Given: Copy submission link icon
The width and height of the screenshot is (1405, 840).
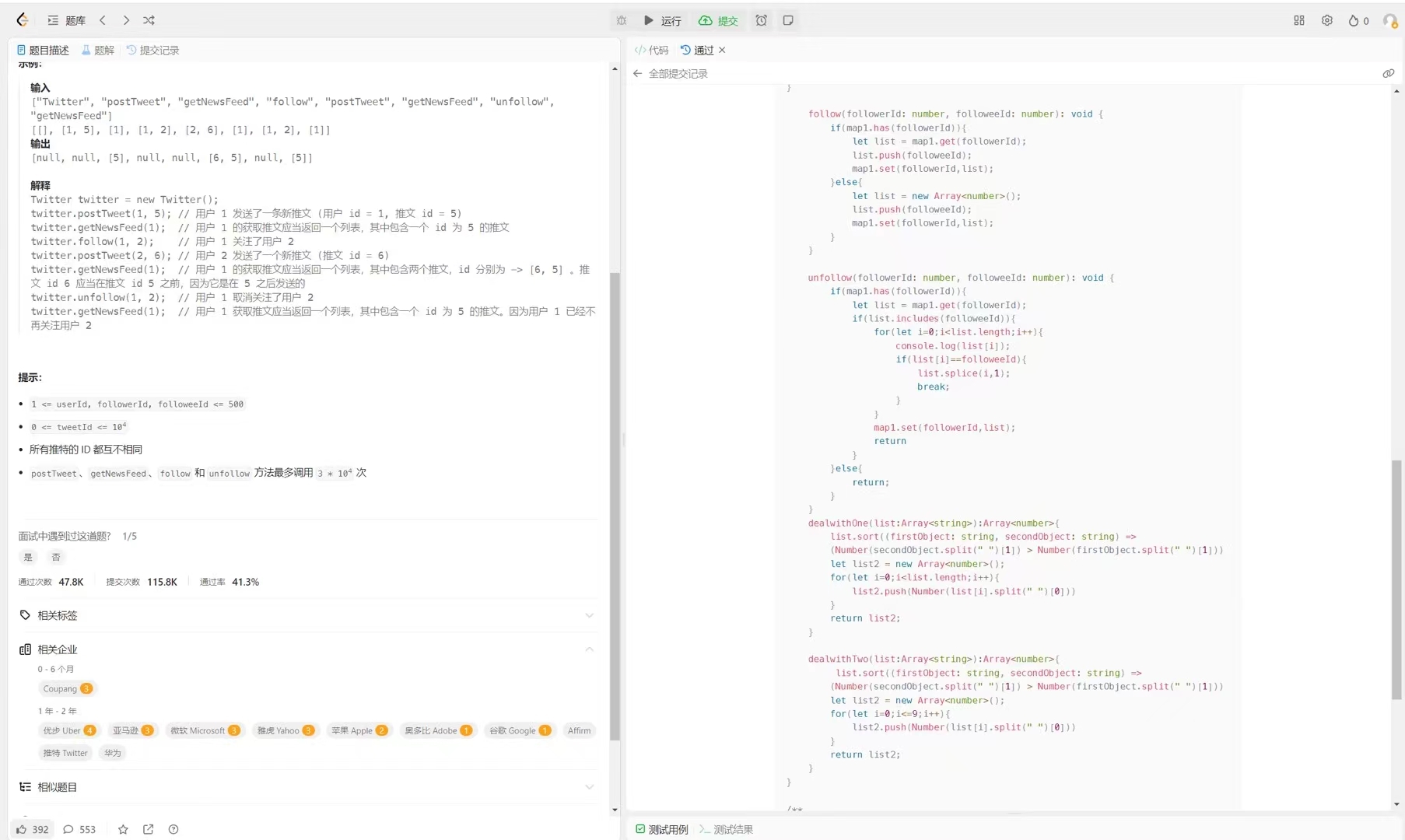Looking at the screenshot, I should (x=1388, y=73).
